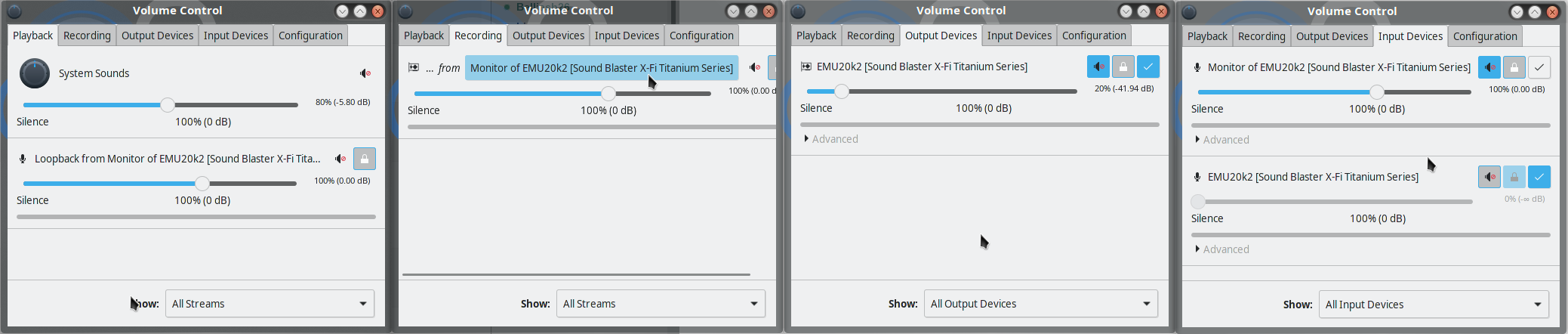The image size is (1568, 334).
Task: Open Output Devices tab in second window
Action: 549,36
